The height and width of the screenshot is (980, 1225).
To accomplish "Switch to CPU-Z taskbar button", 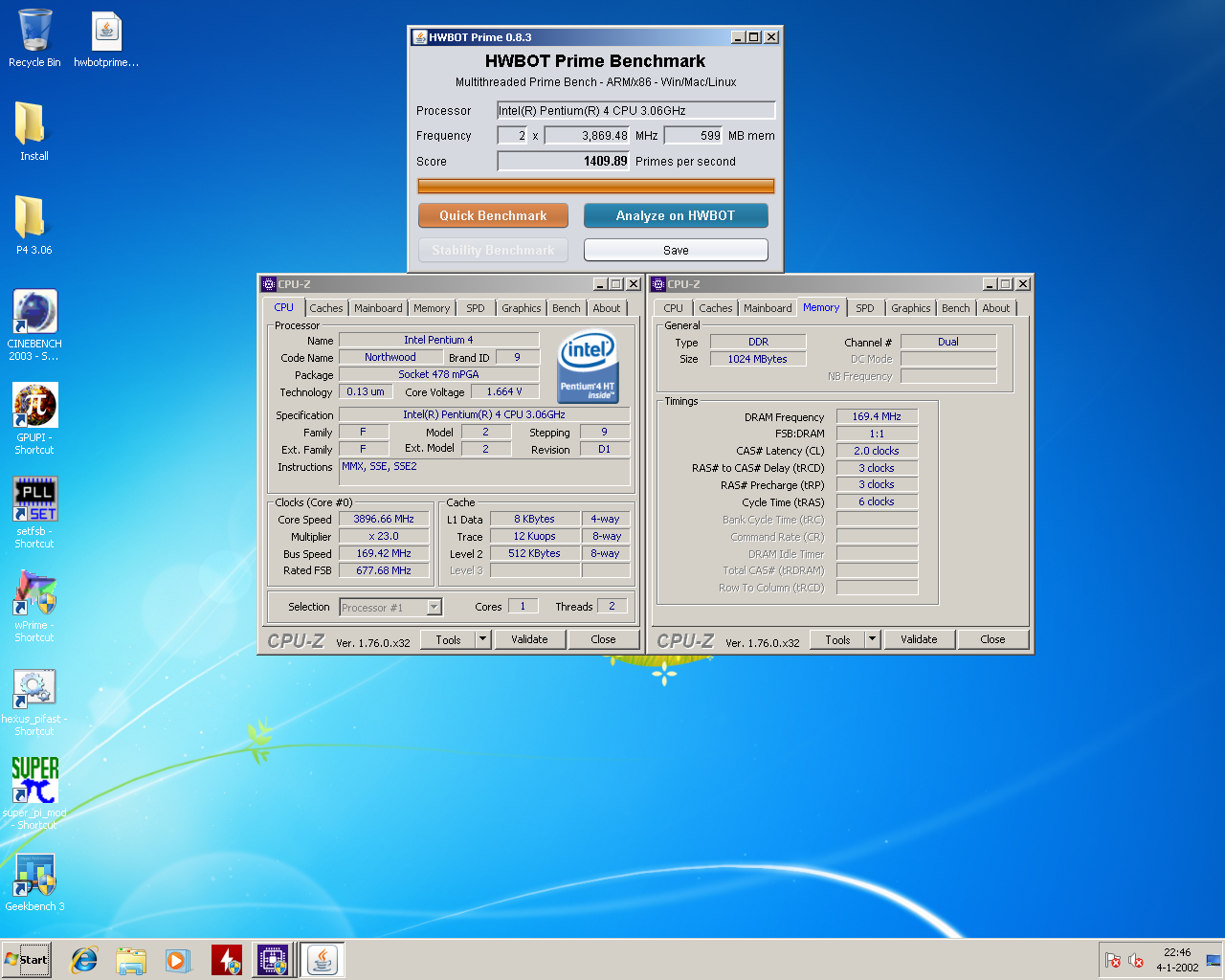I will coord(274,960).
